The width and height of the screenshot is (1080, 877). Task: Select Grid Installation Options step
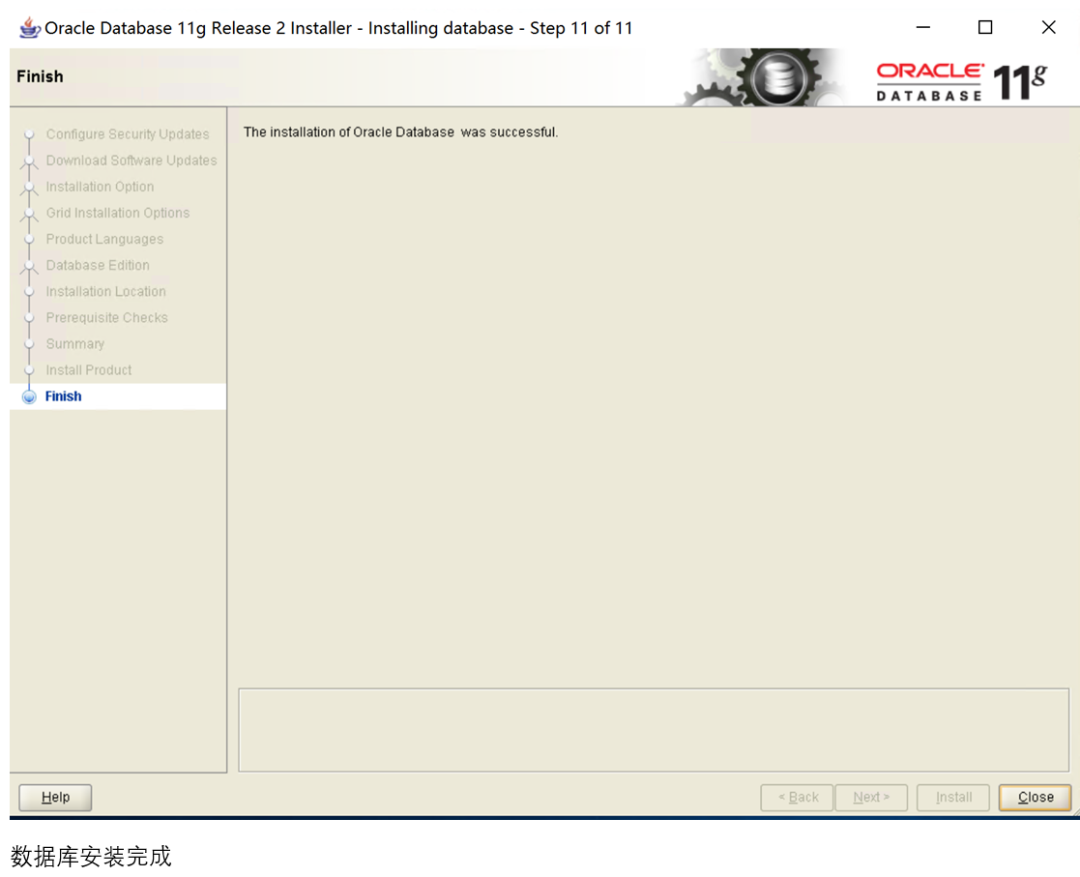pyautogui.click(x=118, y=213)
